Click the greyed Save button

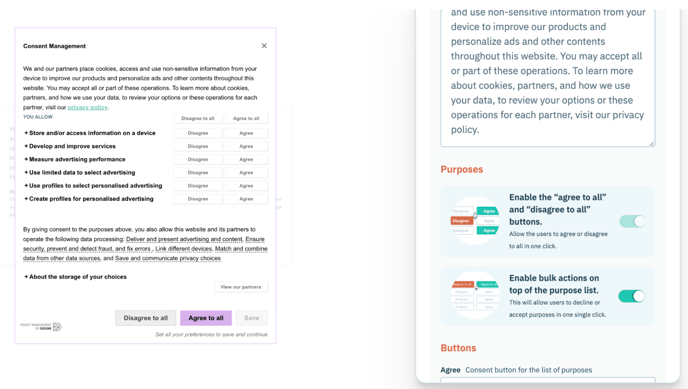pos(252,318)
